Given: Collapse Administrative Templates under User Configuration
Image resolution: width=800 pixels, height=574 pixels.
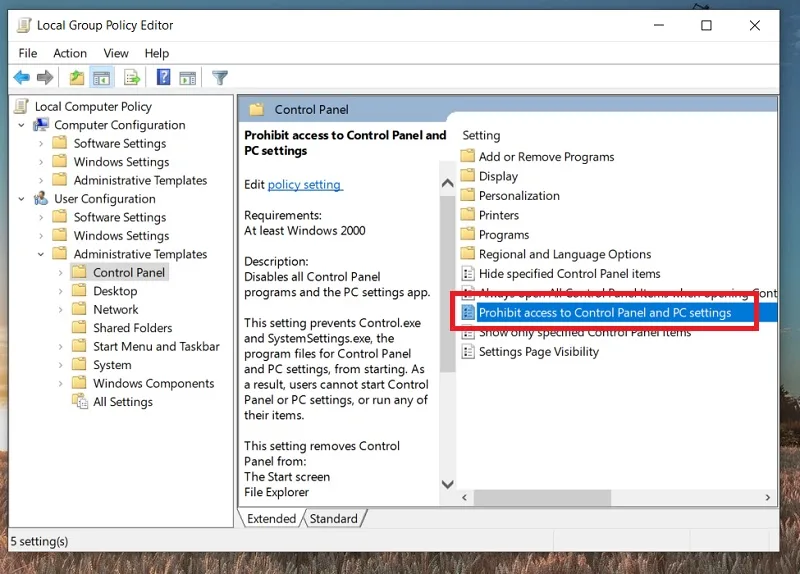Looking at the screenshot, I should (41, 254).
